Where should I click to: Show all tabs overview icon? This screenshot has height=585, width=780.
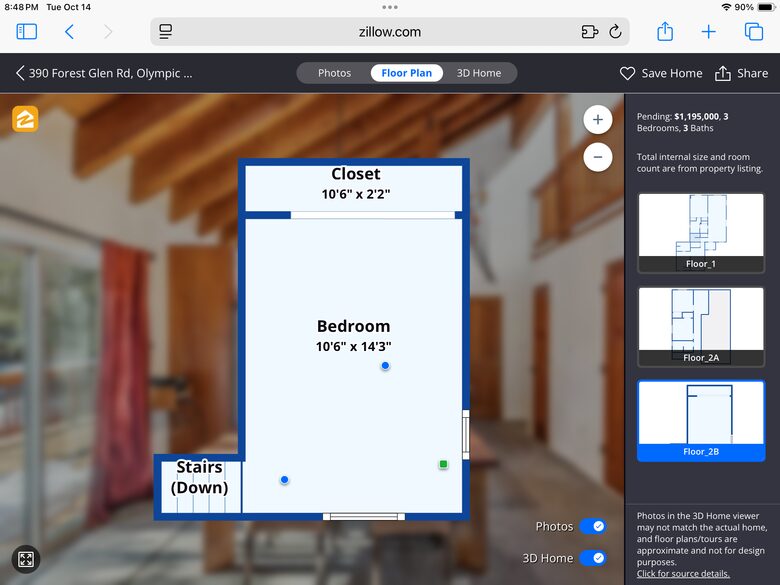pos(754,32)
